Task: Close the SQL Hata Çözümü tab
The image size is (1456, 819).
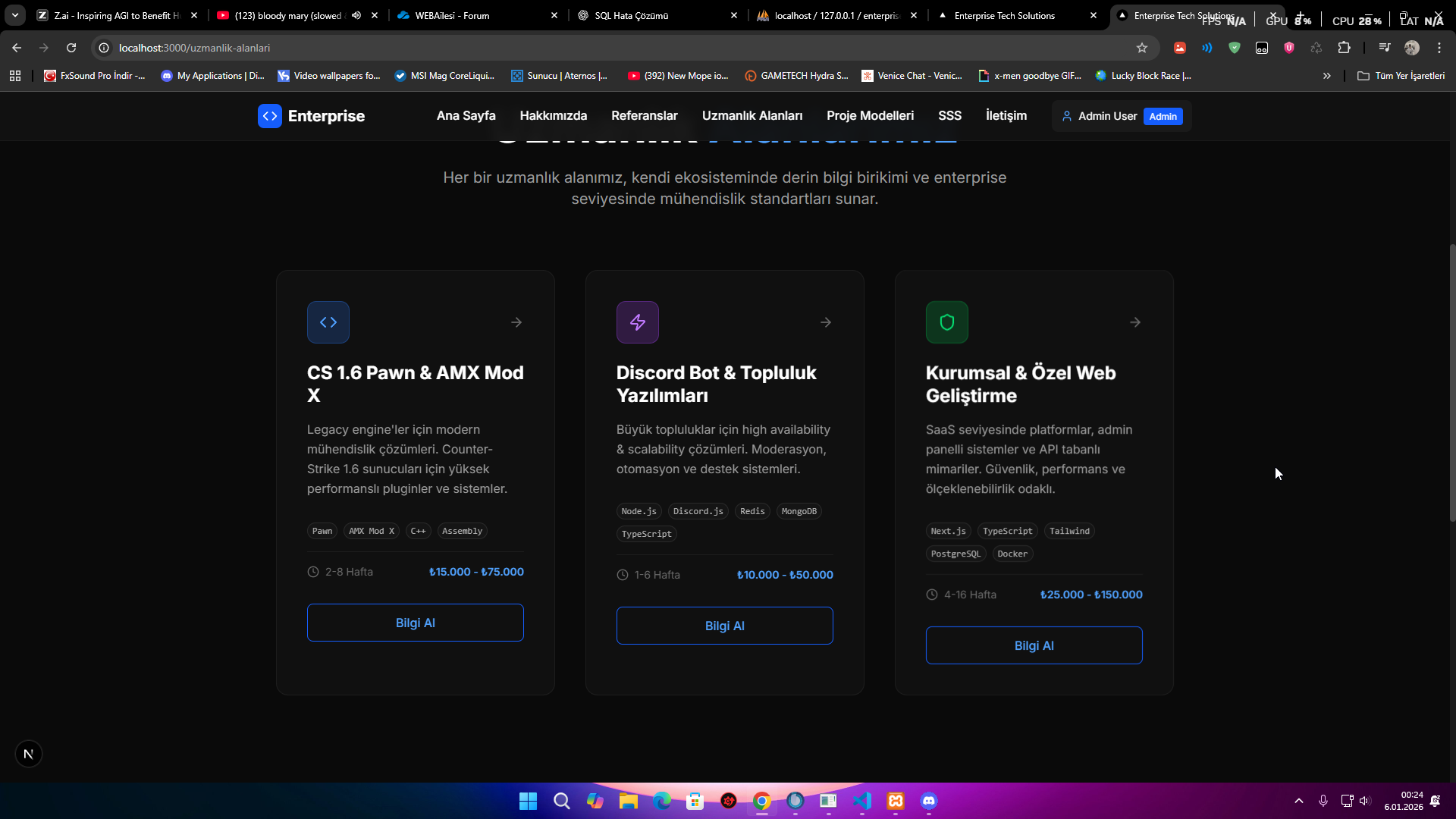Action: tap(734, 15)
